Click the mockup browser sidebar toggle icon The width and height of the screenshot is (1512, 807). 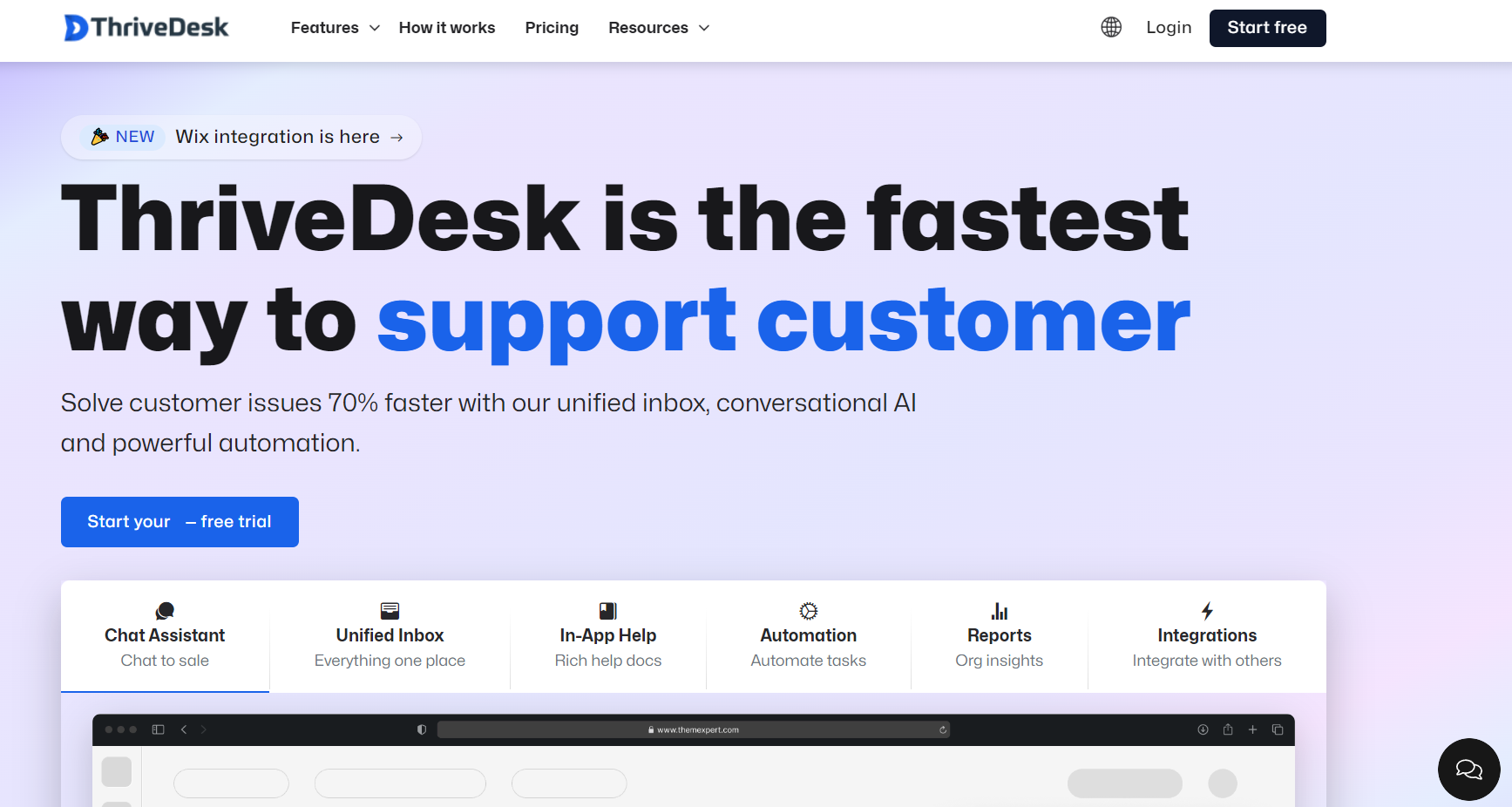pyautogui.click(x=158, y=729)
